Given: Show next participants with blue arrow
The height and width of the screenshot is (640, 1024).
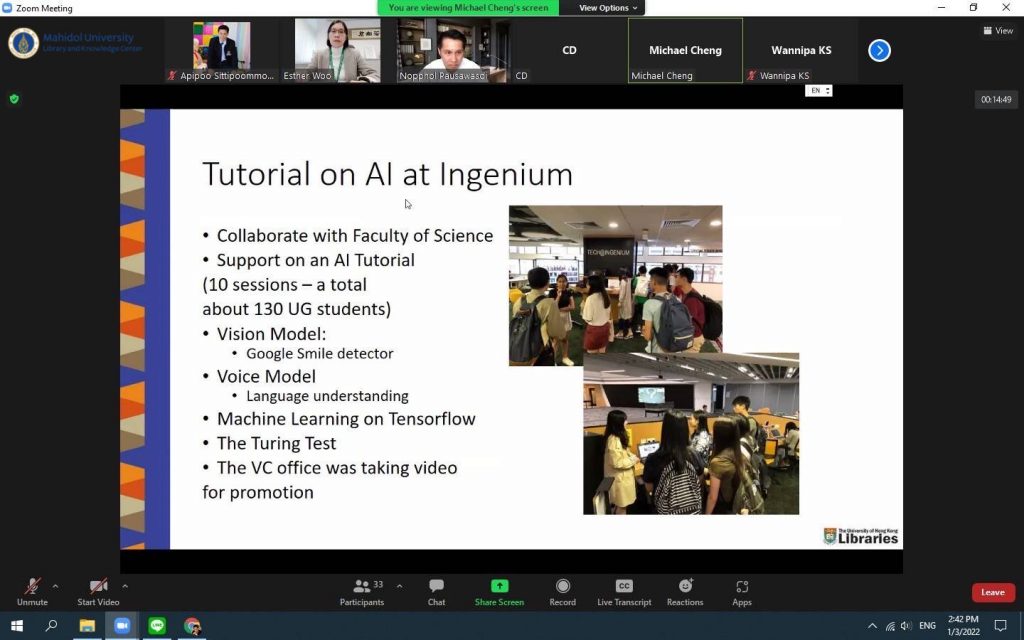Looking at the screenshot, I should (879, 50).
